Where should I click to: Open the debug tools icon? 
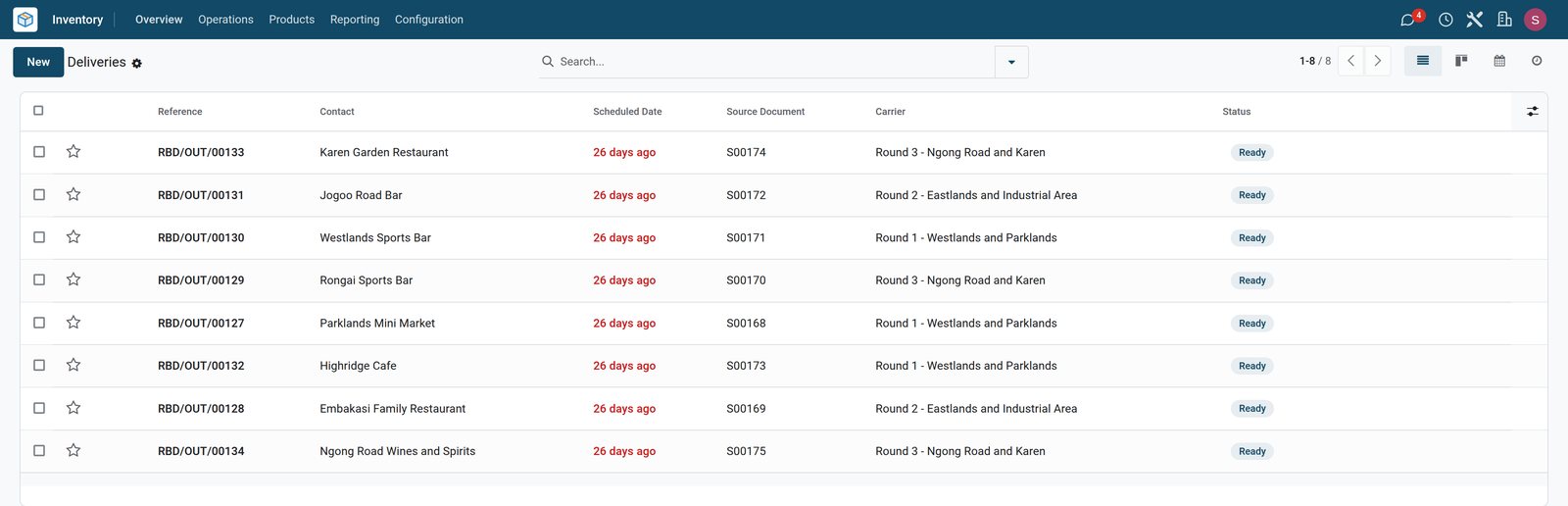pos(1475,20)
